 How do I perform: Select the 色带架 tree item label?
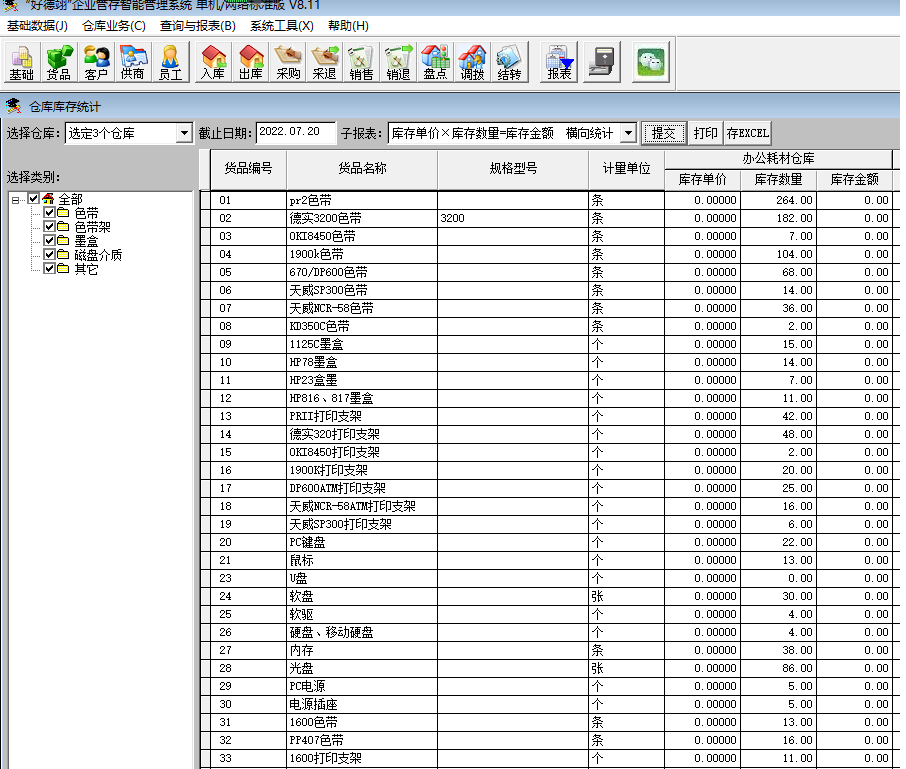click(92, 227)
